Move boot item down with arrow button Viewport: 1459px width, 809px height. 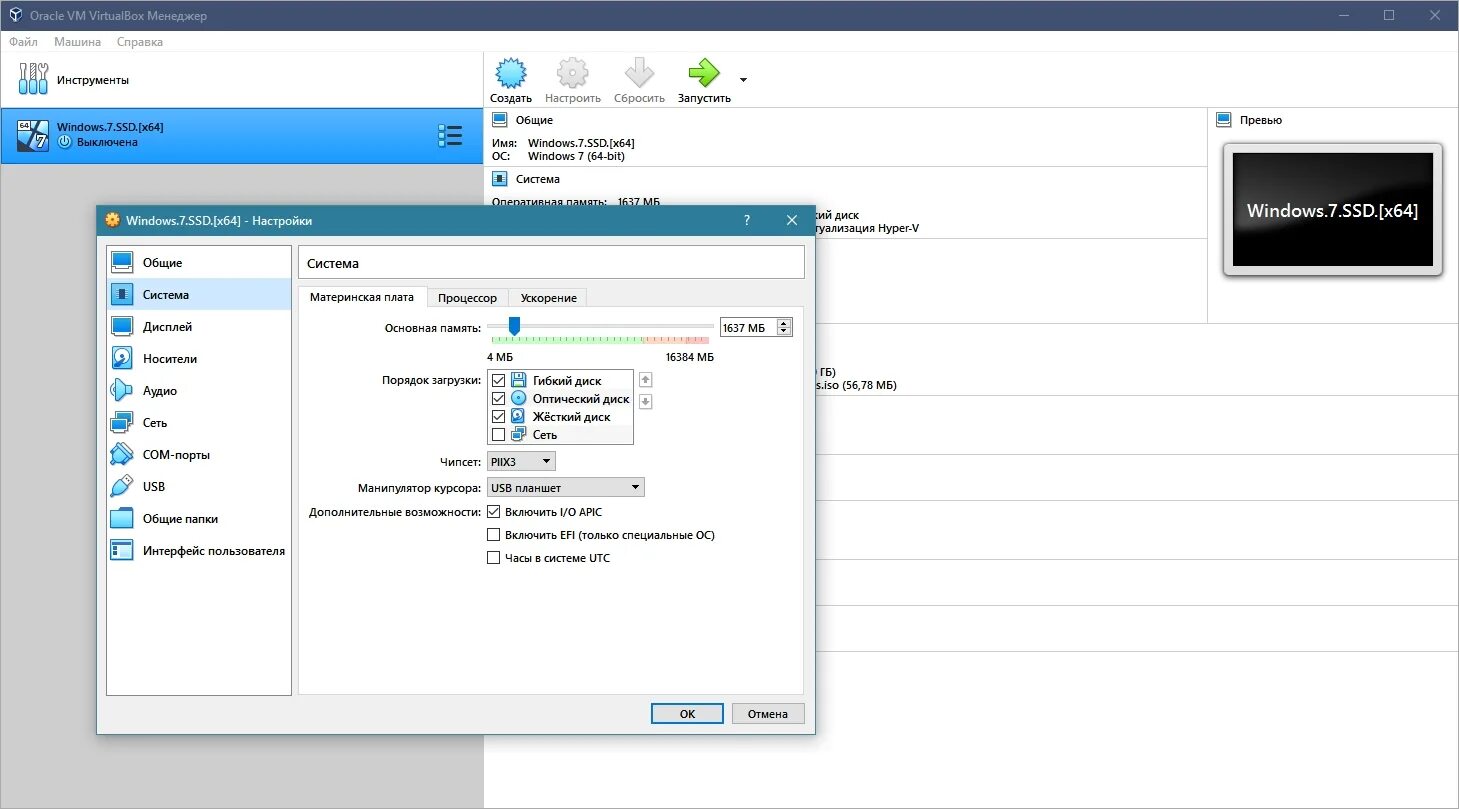[645, 402]
